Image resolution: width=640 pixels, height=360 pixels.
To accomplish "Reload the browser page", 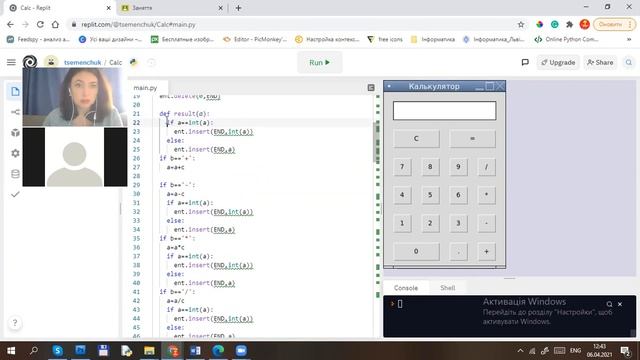I will pos(40,24).
